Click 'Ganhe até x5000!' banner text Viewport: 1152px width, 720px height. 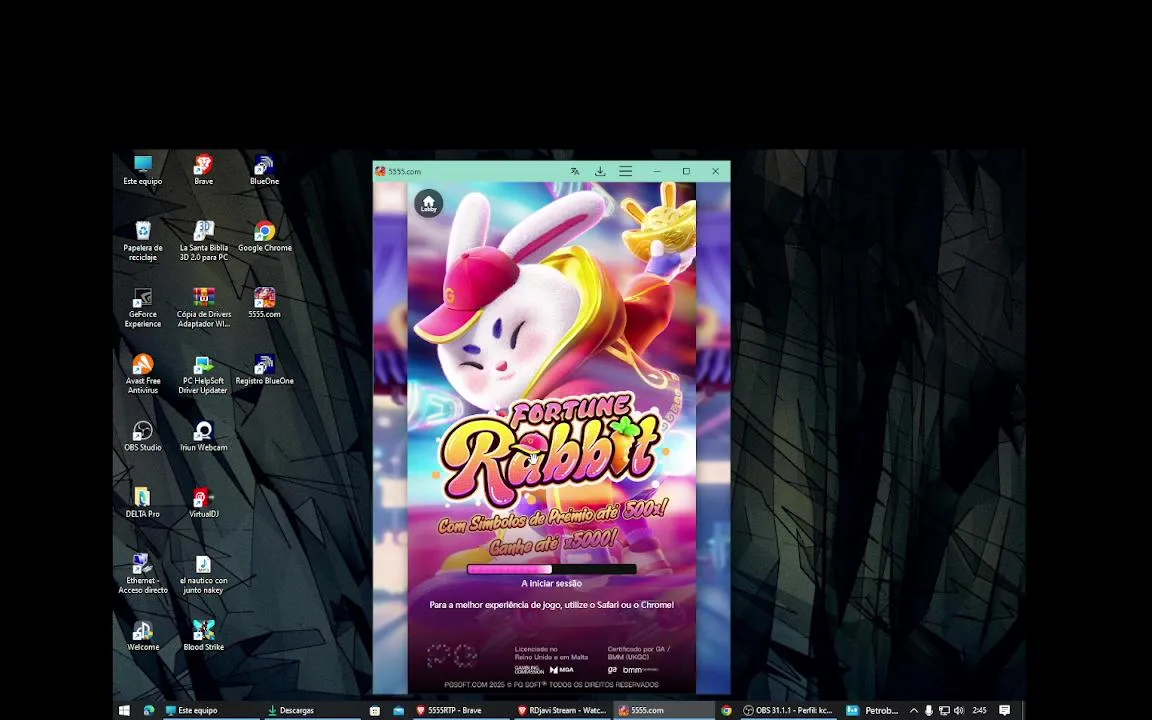pos(552,542)
